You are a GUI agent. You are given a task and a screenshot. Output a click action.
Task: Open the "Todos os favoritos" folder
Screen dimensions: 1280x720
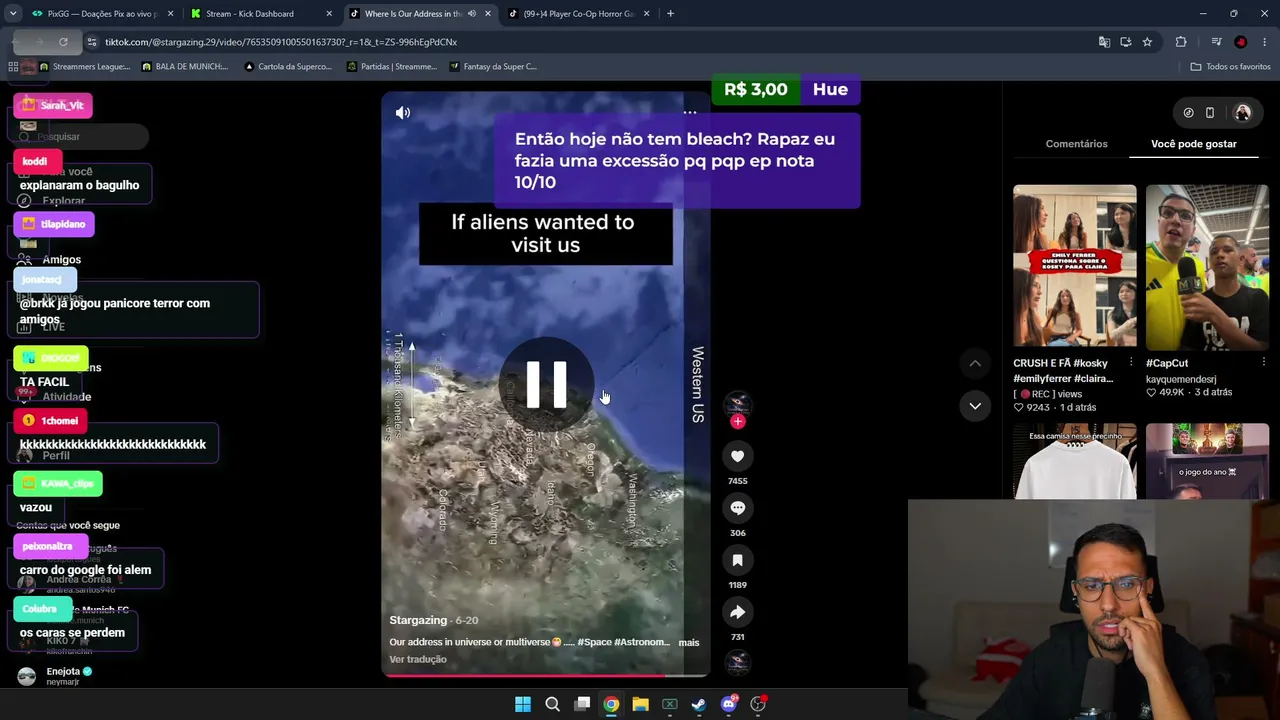click(x=1230, y=67)
